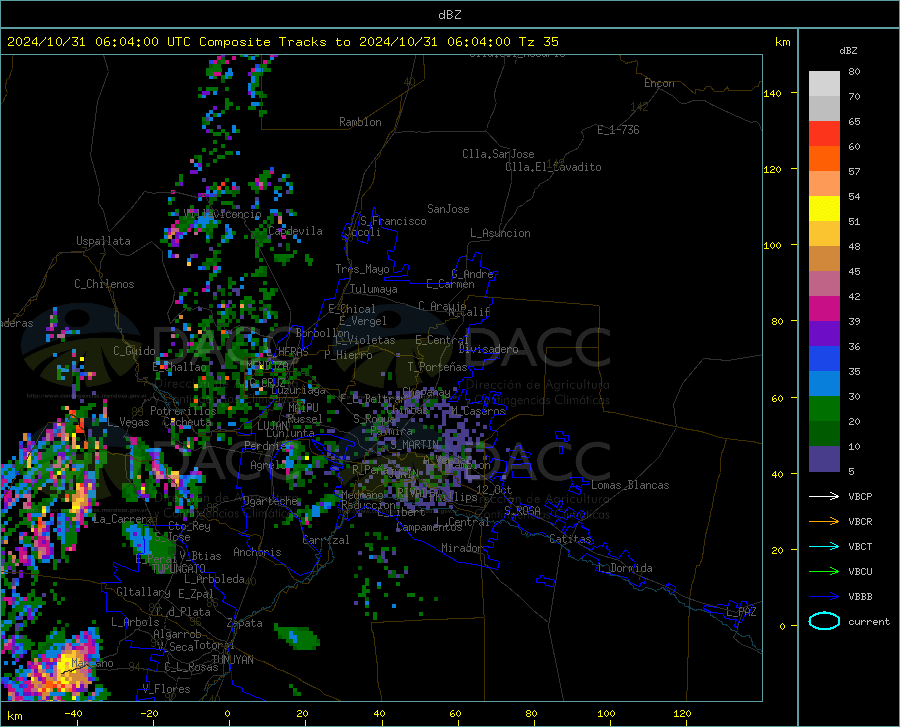This screenshot has width=900, height=727.
Task: Click the C_Chilenos map label
Action: [104, 284]
